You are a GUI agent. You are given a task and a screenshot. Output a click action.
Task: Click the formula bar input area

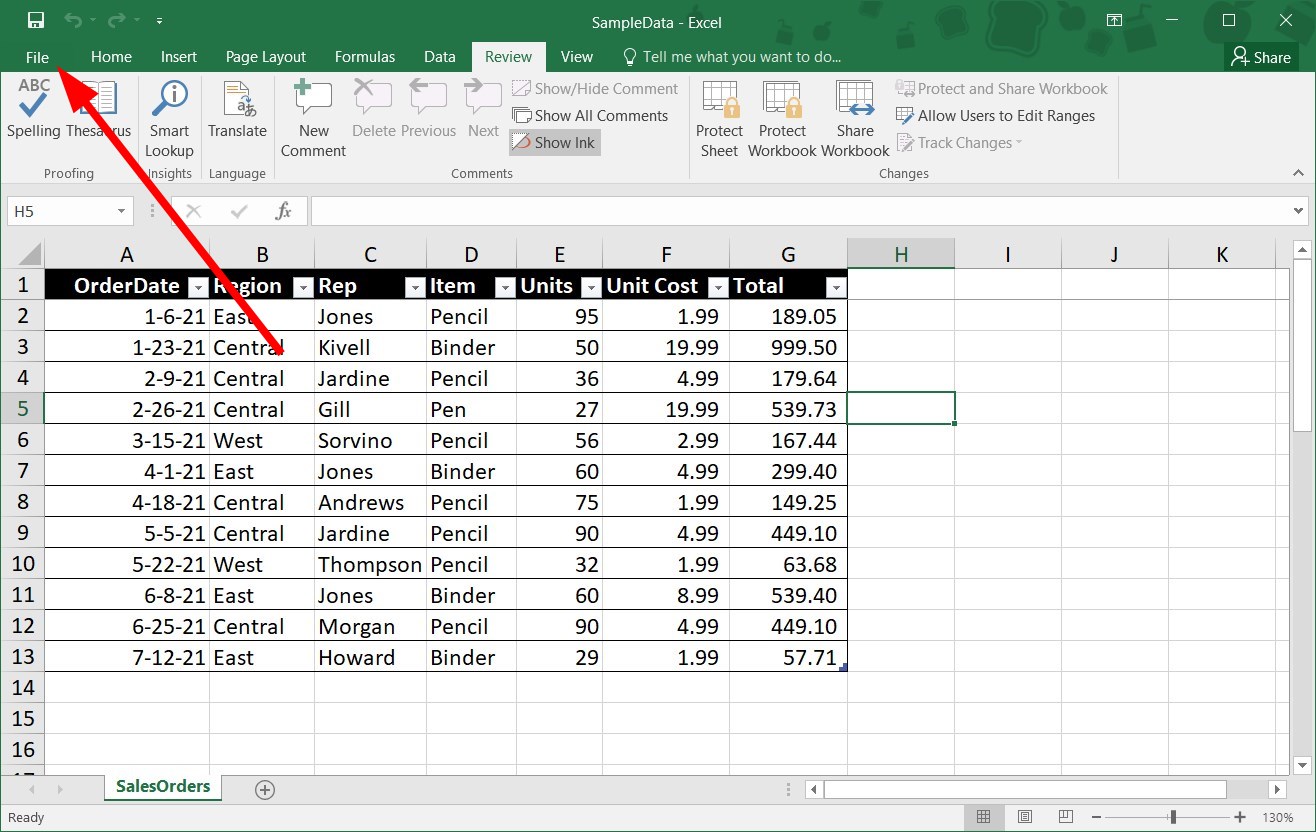click(x=800, y=211)
